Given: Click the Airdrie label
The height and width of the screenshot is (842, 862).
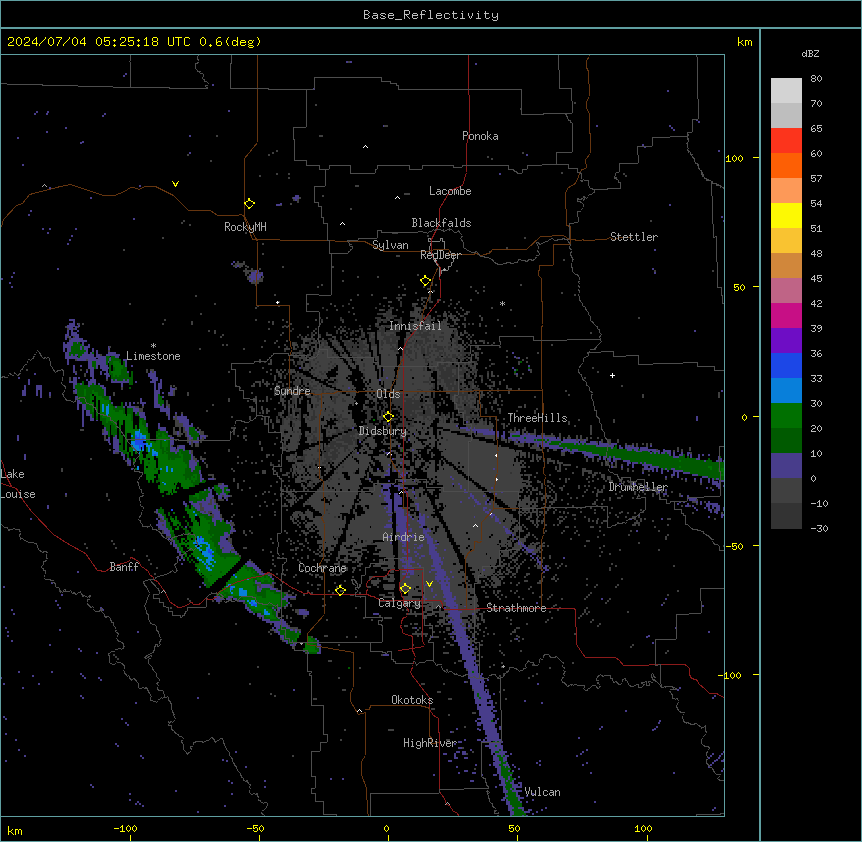Looking at the screenshot, I should (x=404, y=537).
